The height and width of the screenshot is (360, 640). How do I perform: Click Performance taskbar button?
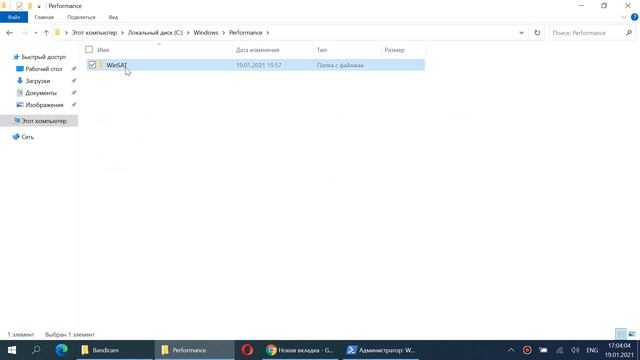pyautogui.click(x=194, y=350)
